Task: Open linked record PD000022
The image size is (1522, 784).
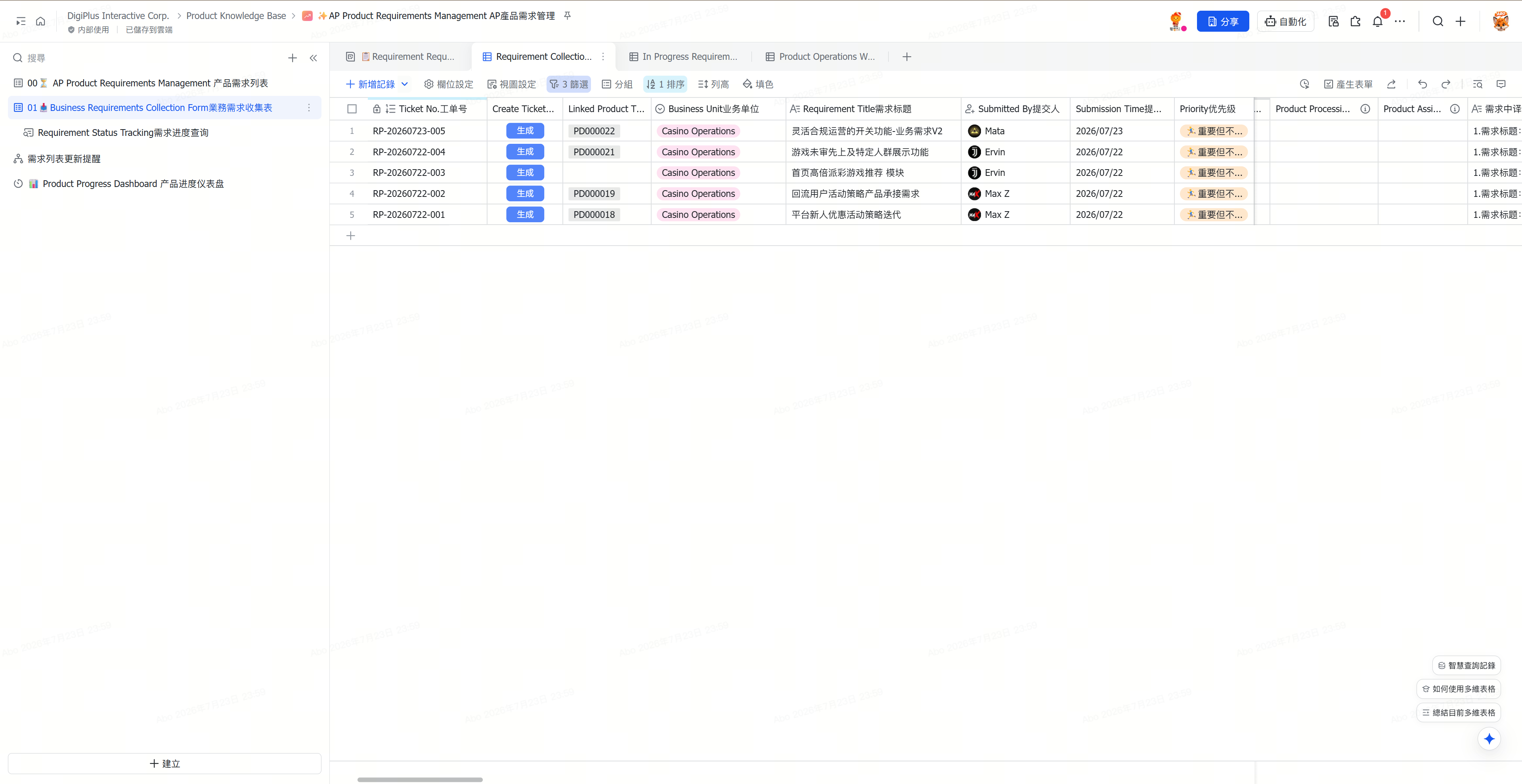Action: [x=594, y=131]
